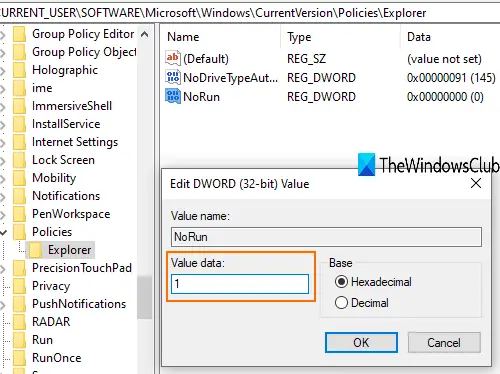This screenshot has height=374, width=500.
Task: Expand the ImmersiveShell key
Action: pos(3,106)
